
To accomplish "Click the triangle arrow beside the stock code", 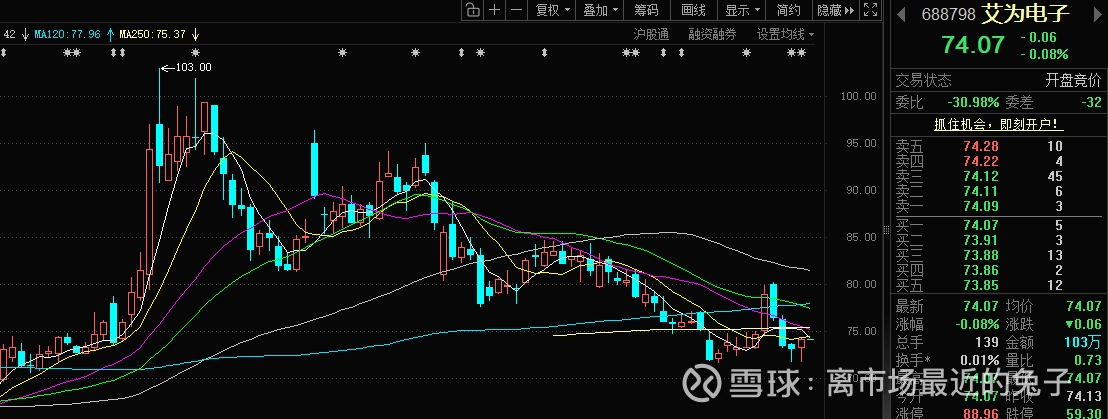I will (902, 13).
